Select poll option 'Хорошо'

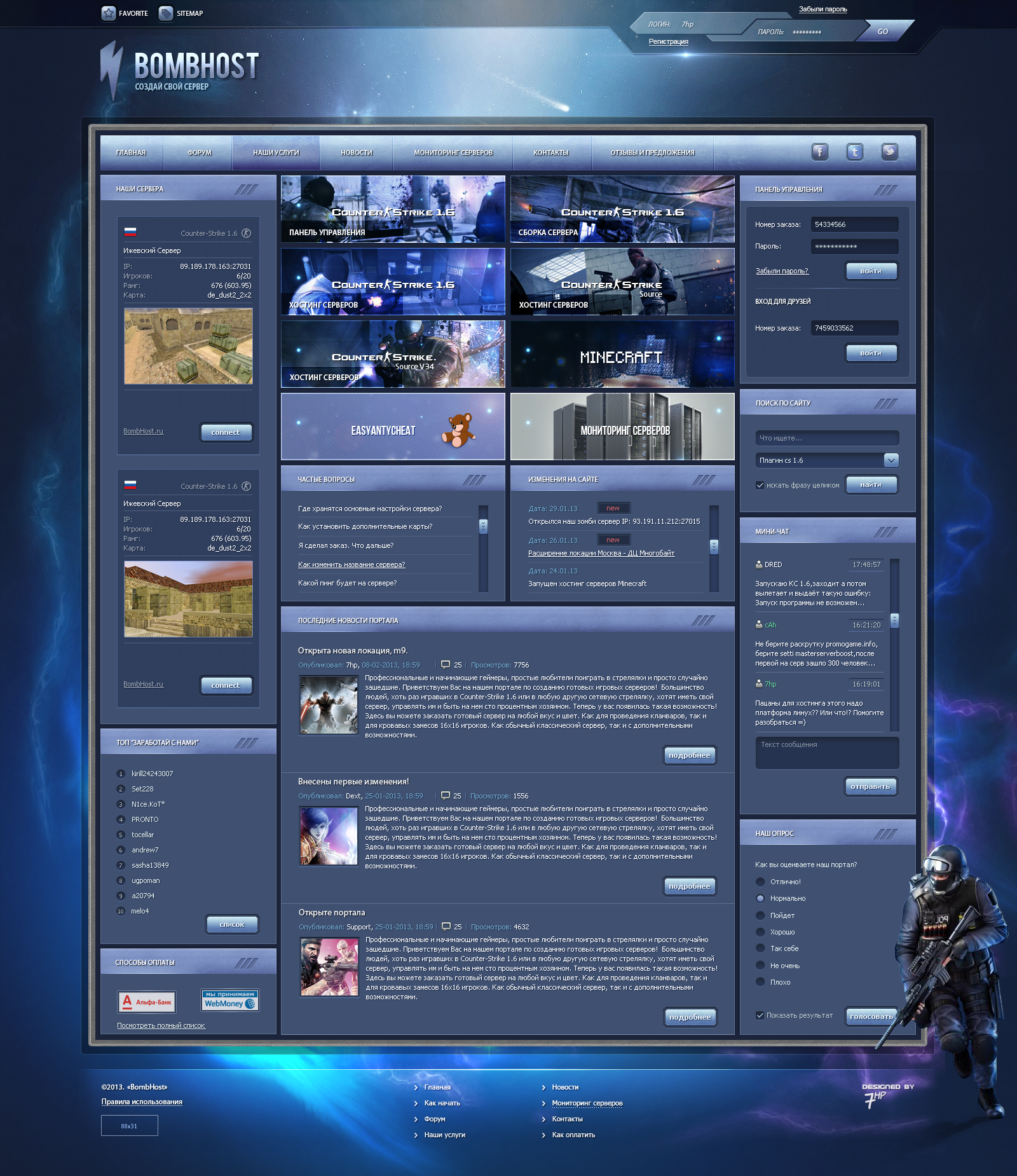tap(760, 932)
